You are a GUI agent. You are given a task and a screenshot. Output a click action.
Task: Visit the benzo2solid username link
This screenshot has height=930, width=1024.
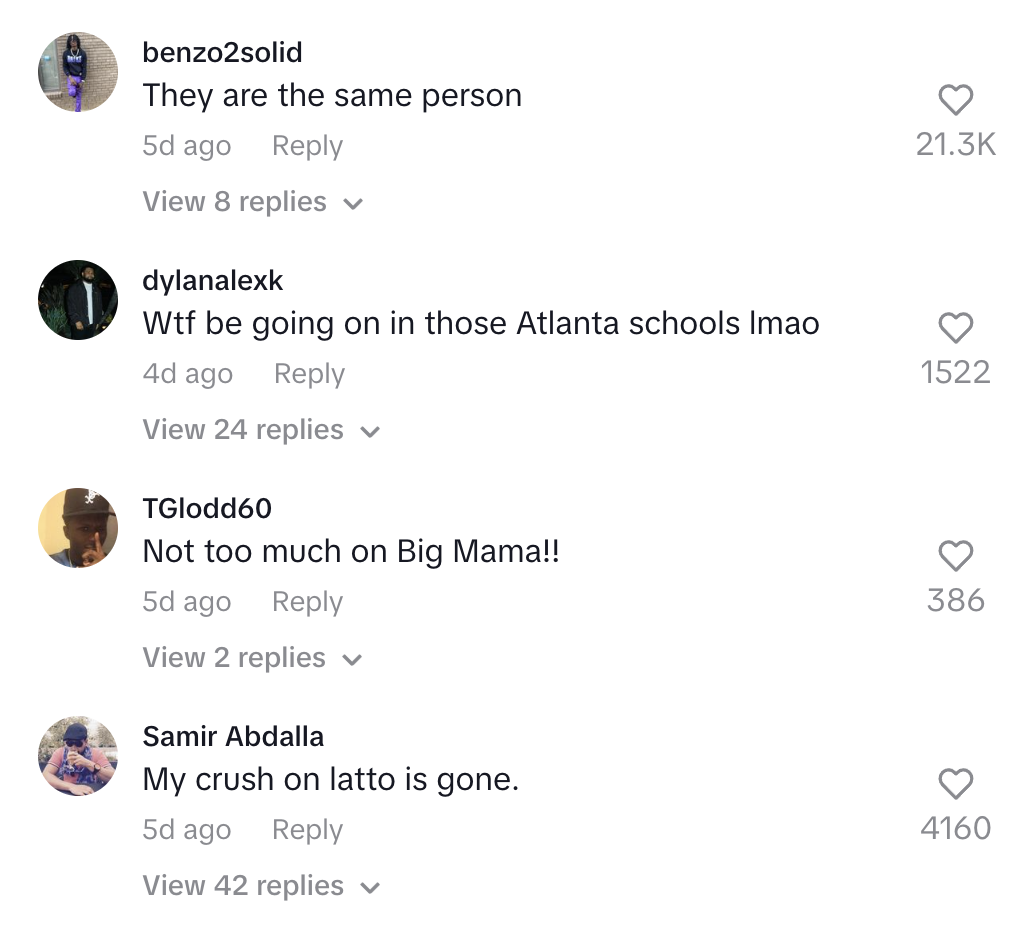coord(222,53)
